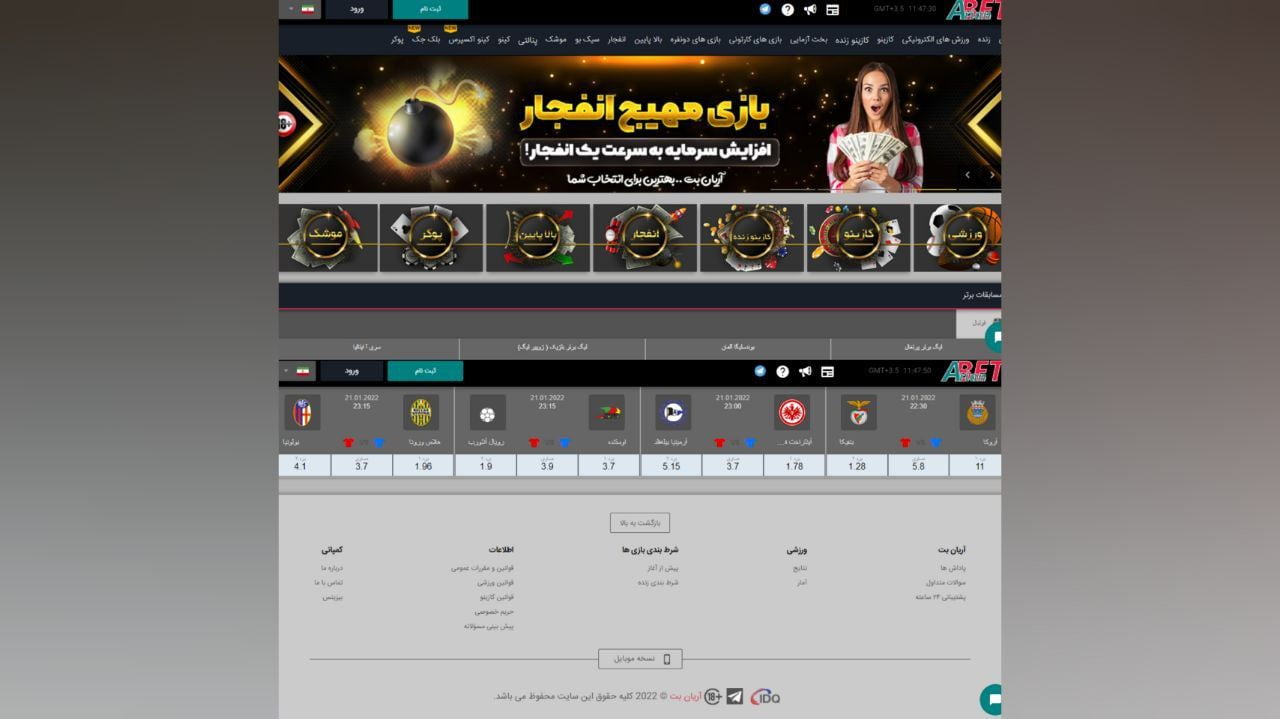Open the Iran flag language selector
The image size is (1280, 719).
pyautogui.click(x=302, y=9)
